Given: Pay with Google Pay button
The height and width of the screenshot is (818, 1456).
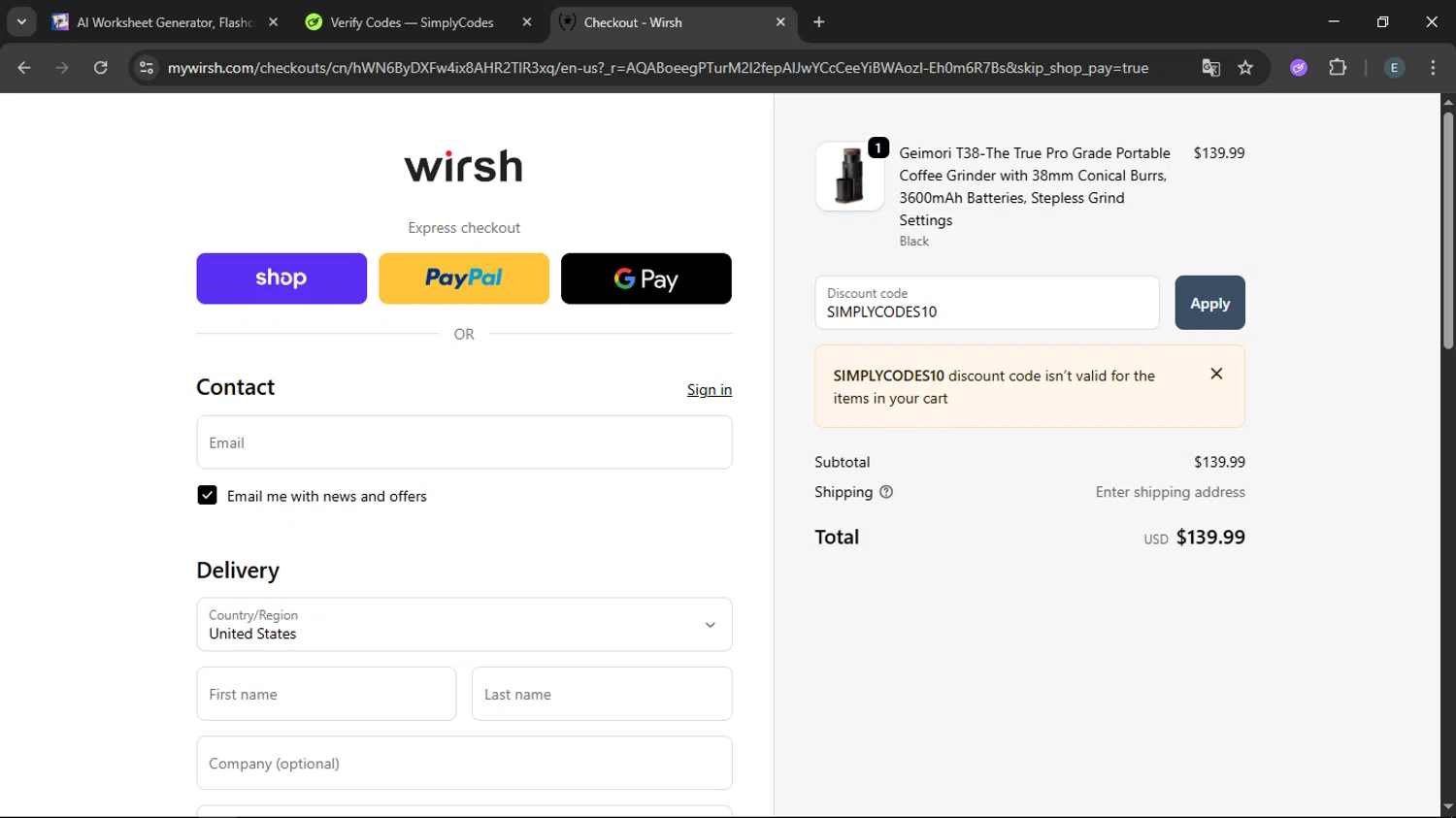Looking at the screenshot, I should 646,278.
